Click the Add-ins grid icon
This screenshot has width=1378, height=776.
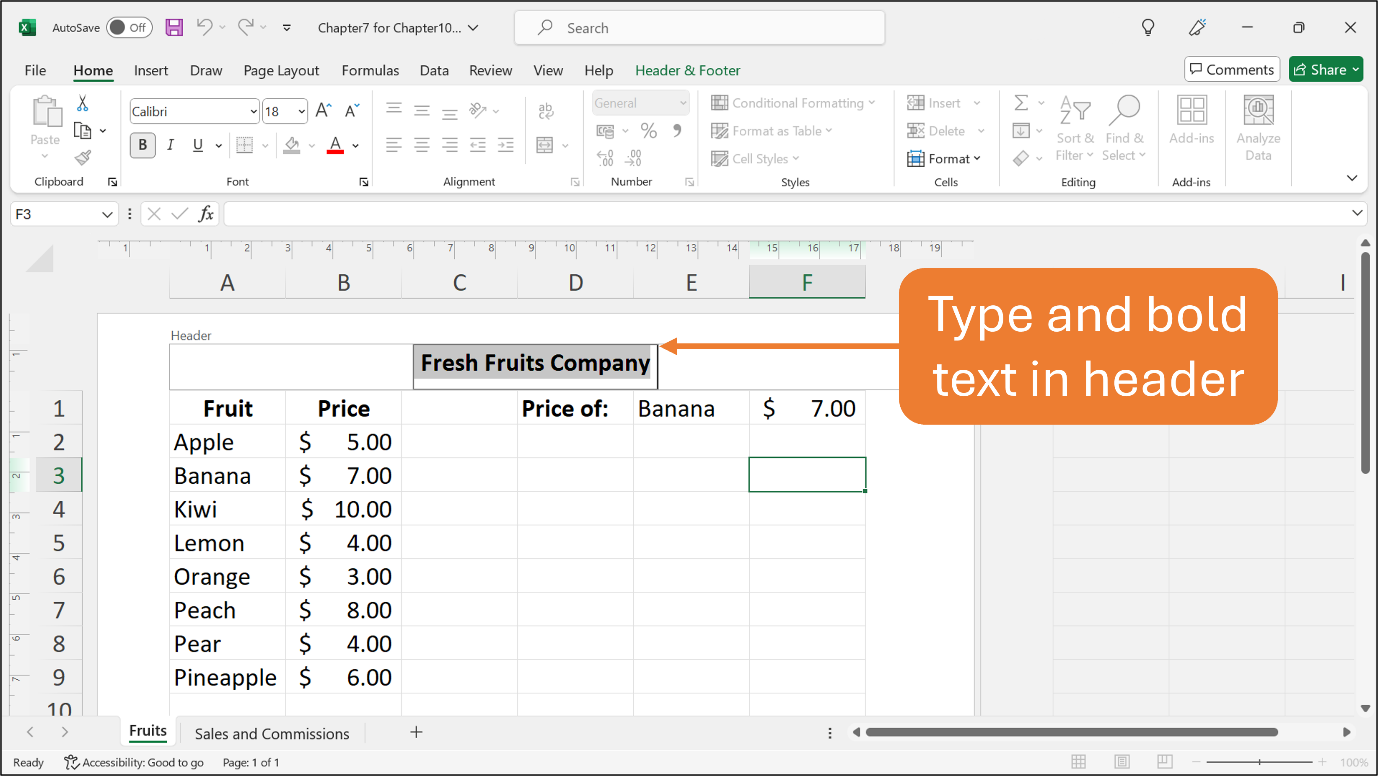point(1192,111)
